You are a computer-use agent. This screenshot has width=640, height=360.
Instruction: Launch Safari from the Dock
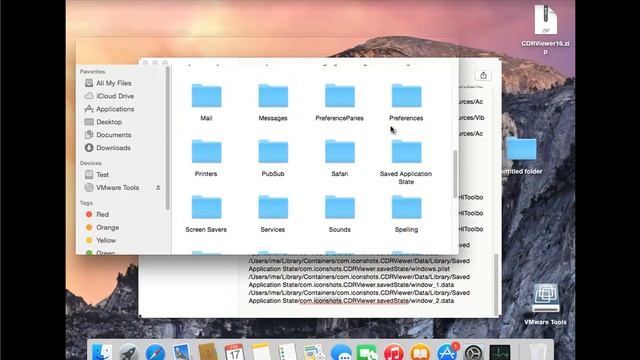(x=156, y=352)
